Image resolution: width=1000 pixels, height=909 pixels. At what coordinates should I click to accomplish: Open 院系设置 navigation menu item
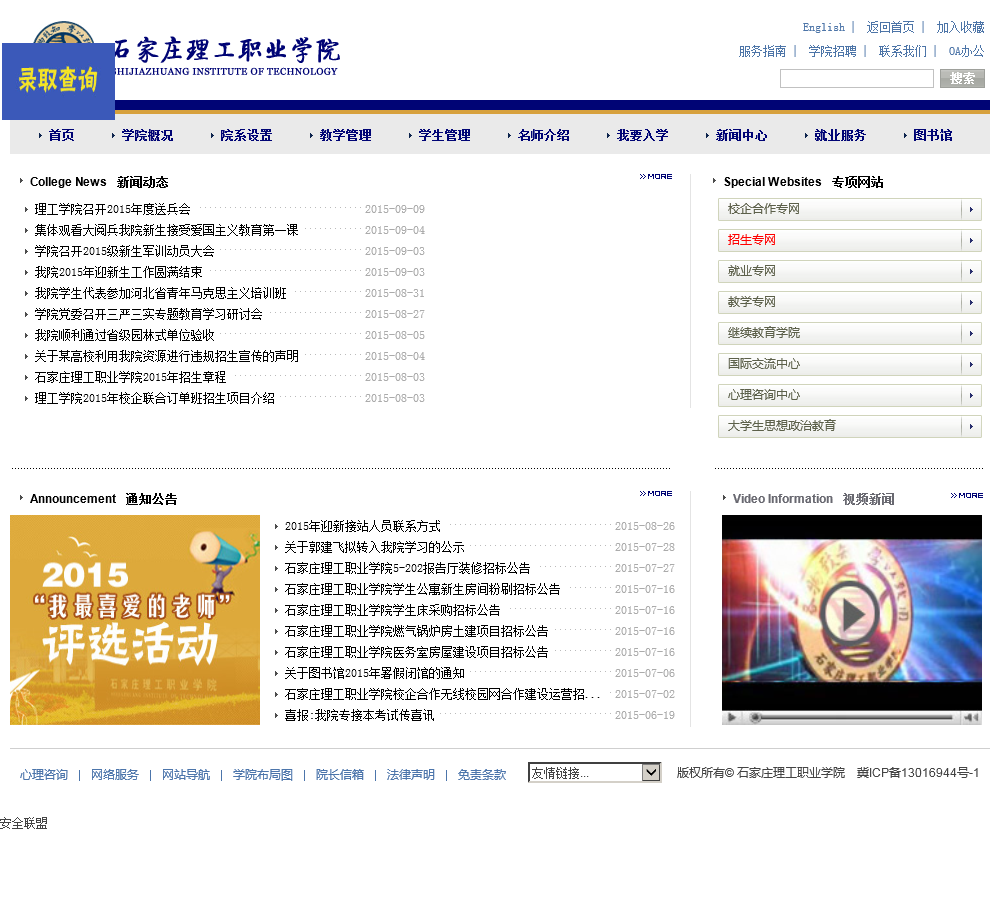[246, 135]
